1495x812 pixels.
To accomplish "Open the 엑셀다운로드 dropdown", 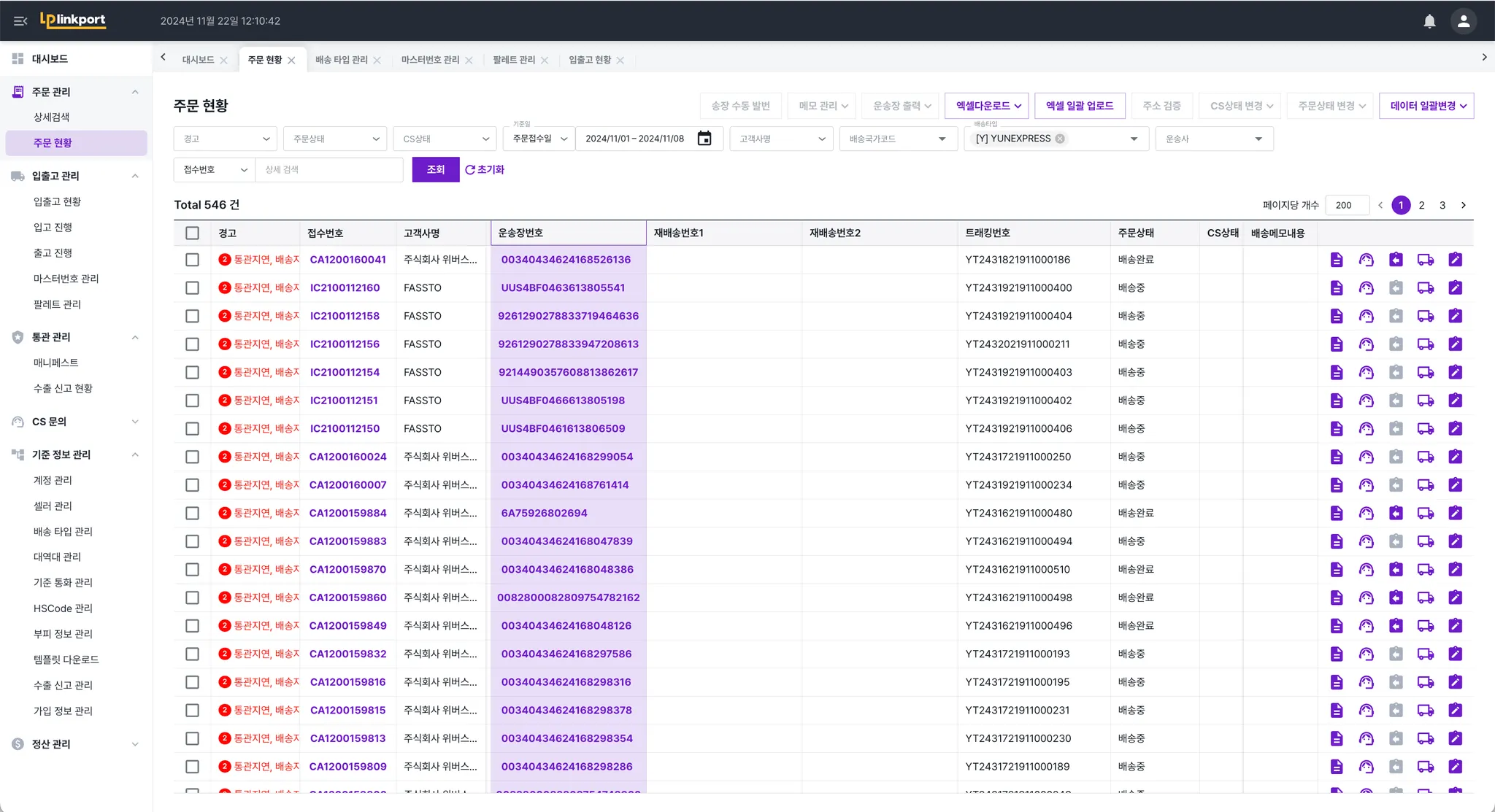I will click(x=986, y=106).
